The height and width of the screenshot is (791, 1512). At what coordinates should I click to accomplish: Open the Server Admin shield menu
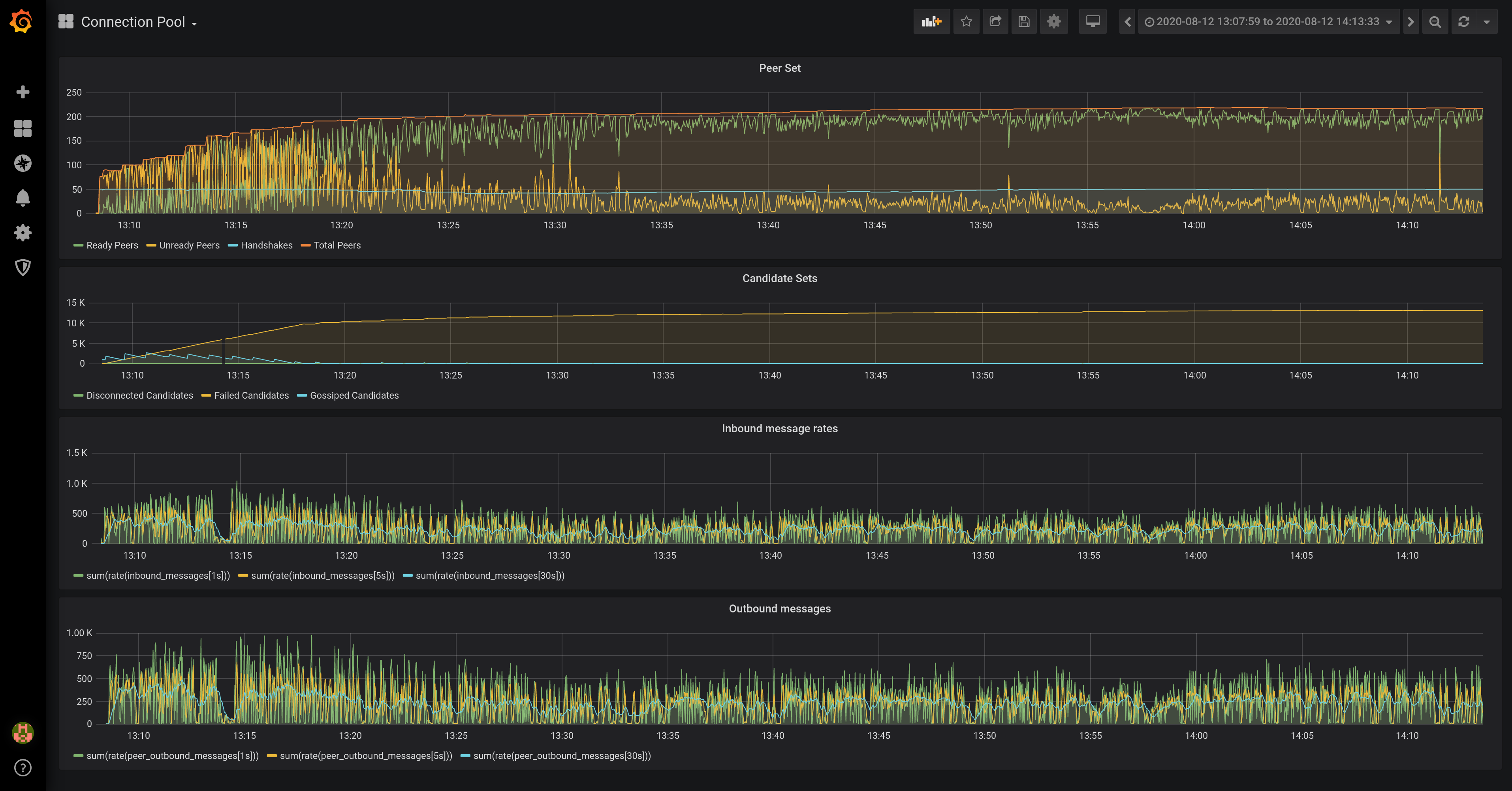point(22,268)
